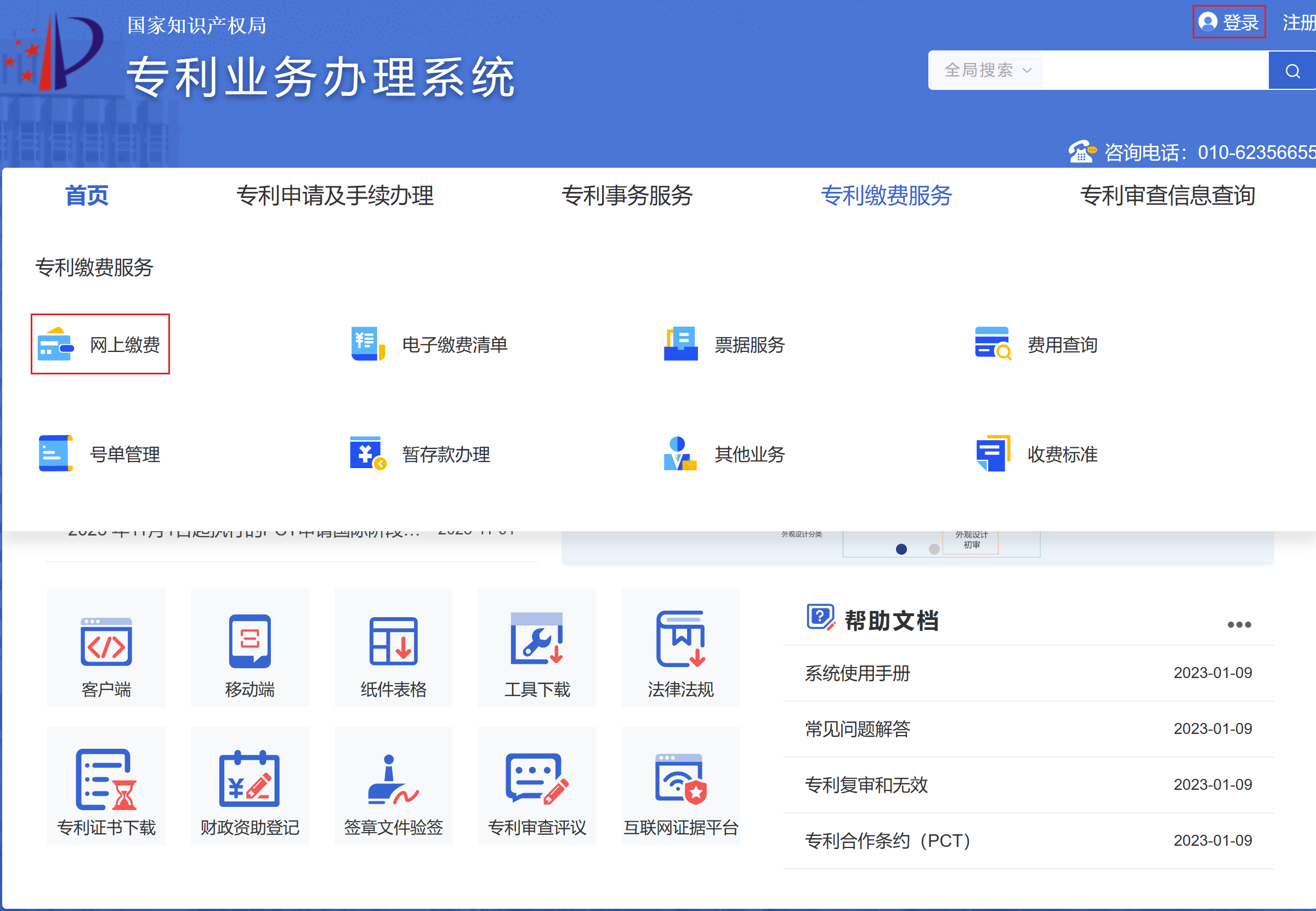Click the 法律法规 icon

coord(680,639)
